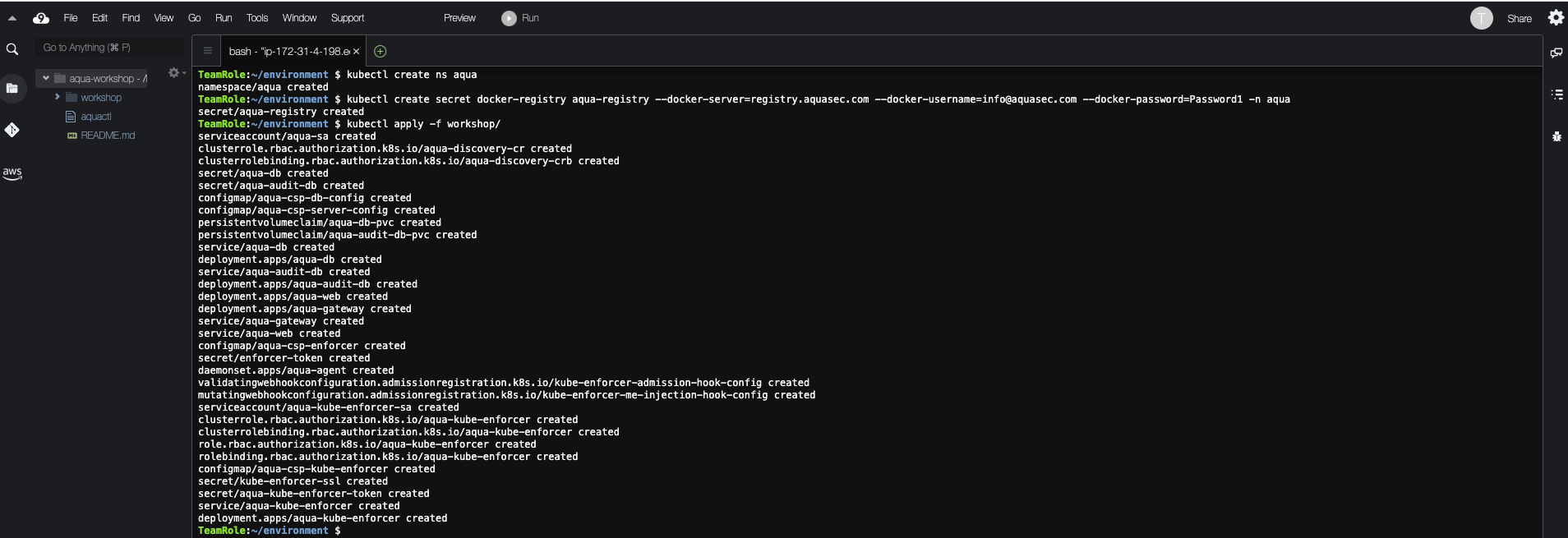Select the aqua-workshop folder
Screen dimensions: 1568x538
pyautogui.click(x=100, y=78)
